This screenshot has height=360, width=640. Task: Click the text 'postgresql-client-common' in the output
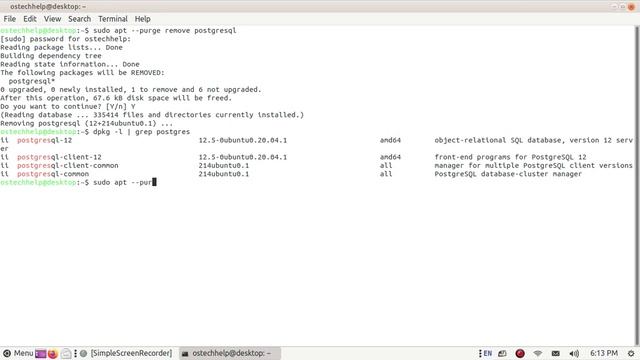click(x=68, y=165)
